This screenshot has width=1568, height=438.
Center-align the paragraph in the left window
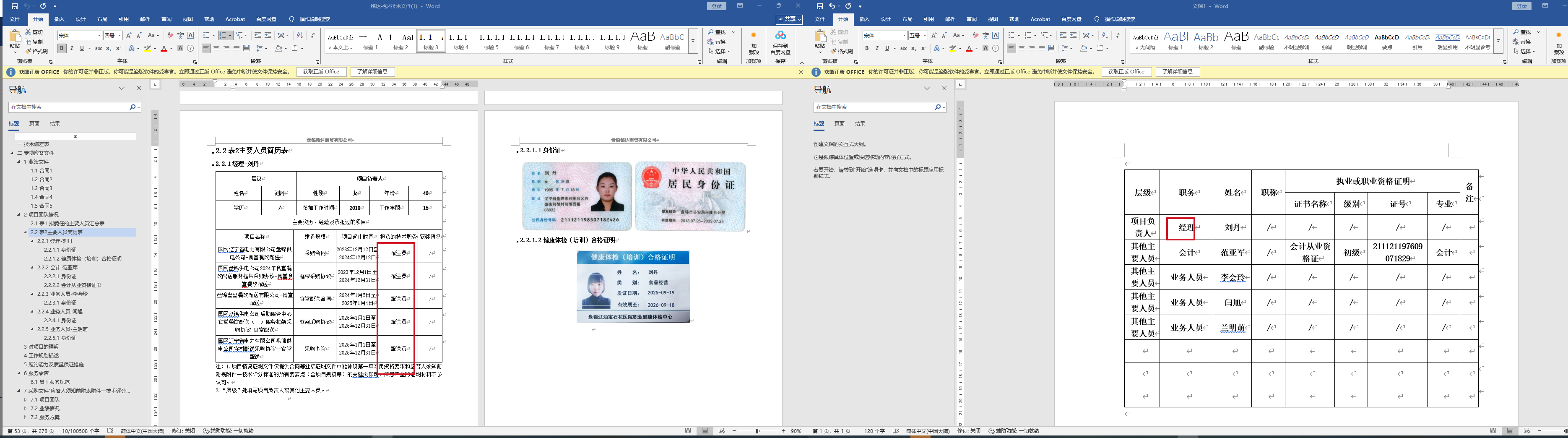pos(217,49)
